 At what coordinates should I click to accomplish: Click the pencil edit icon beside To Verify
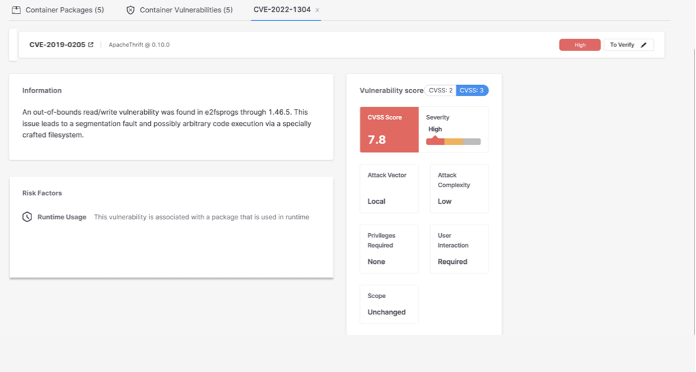(x=644, y=45)
